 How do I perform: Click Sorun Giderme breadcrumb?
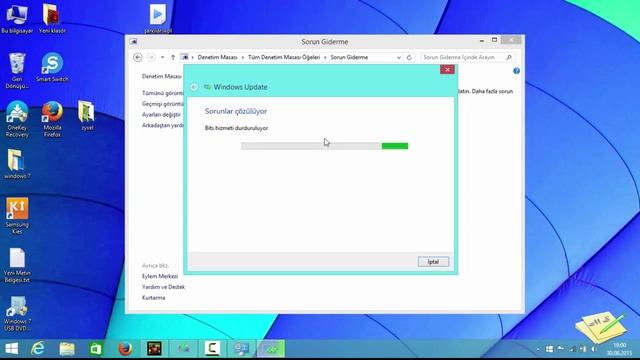coord(349,58)
